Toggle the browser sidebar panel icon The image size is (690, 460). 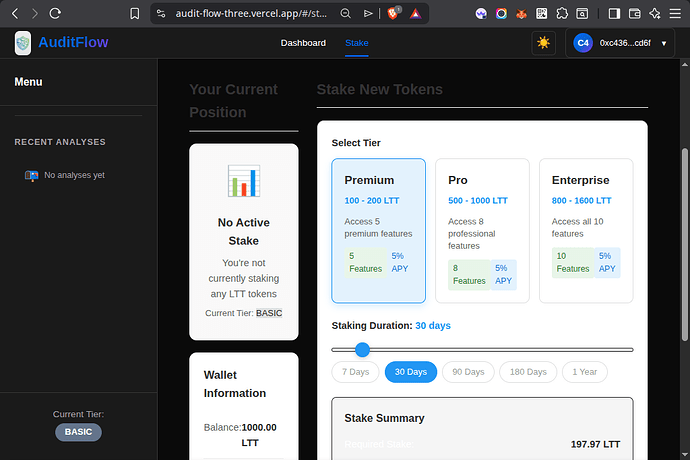point(615,14)
